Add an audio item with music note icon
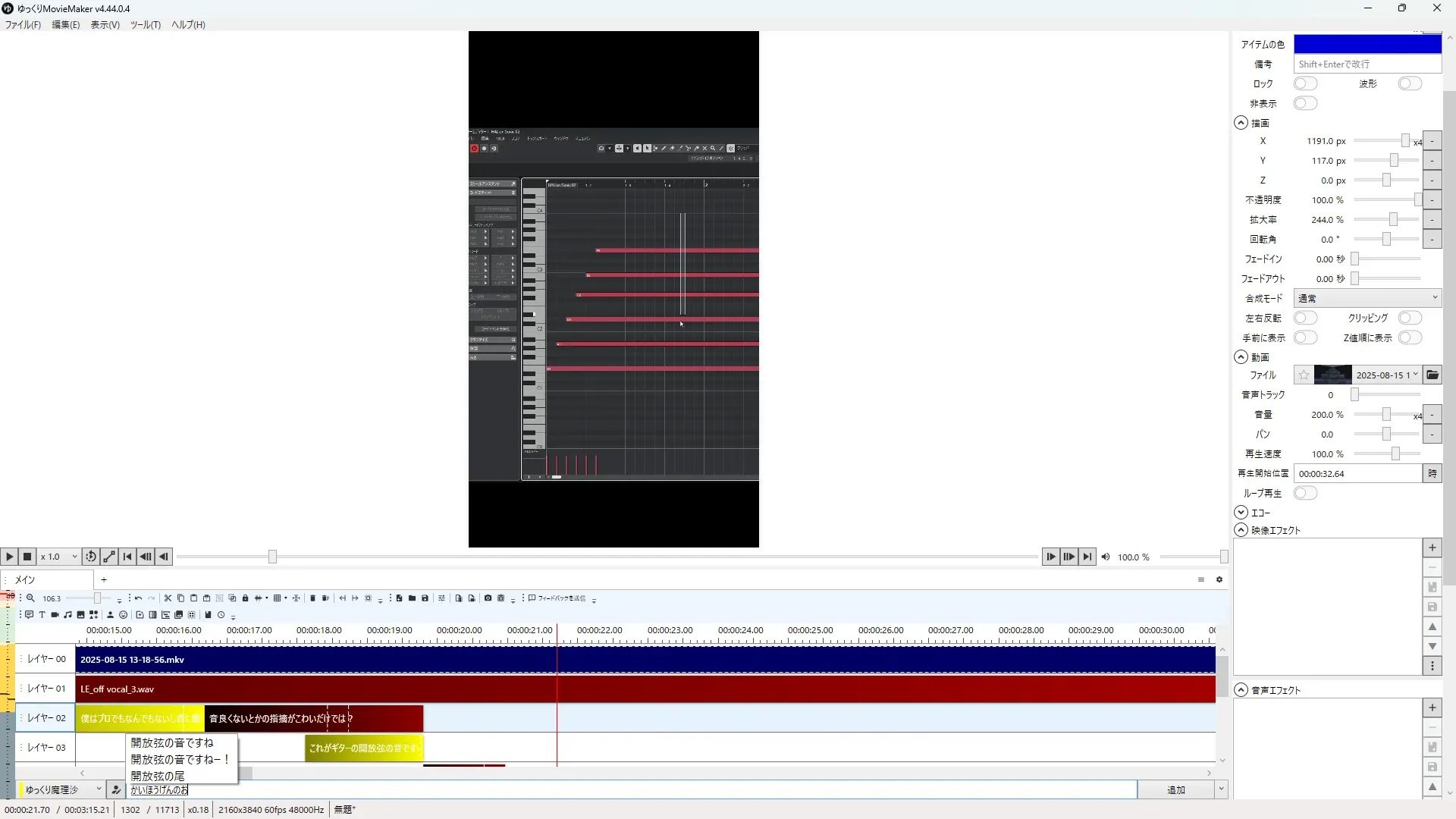 (67, 615)
